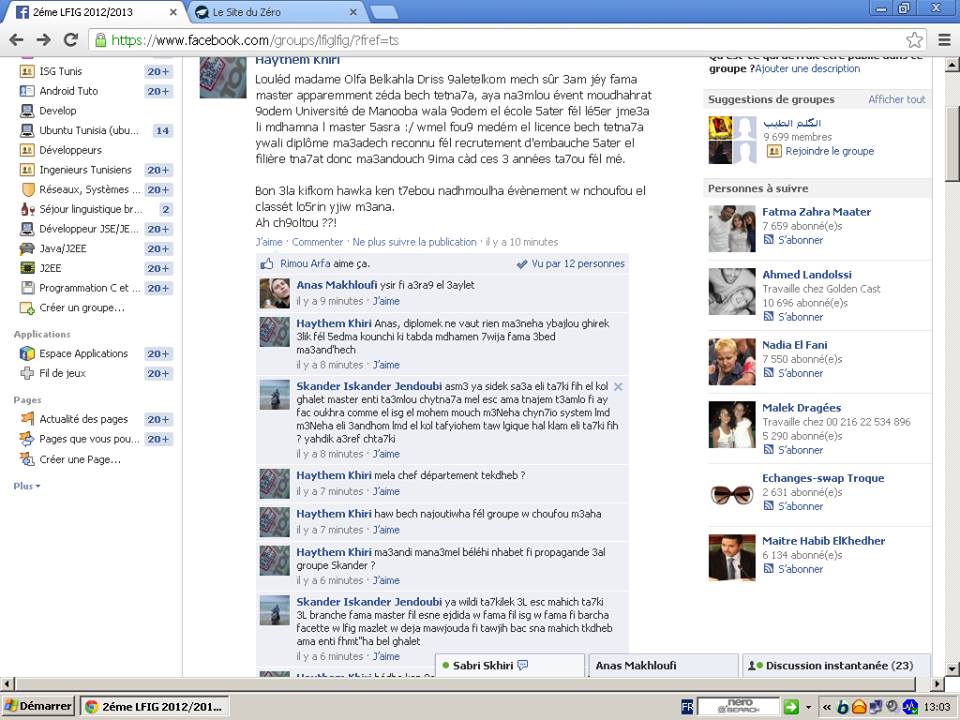Expand the Plus dropdown in left sidebar
This screenshot has height=720, width=960.
[x=26, y=486]
